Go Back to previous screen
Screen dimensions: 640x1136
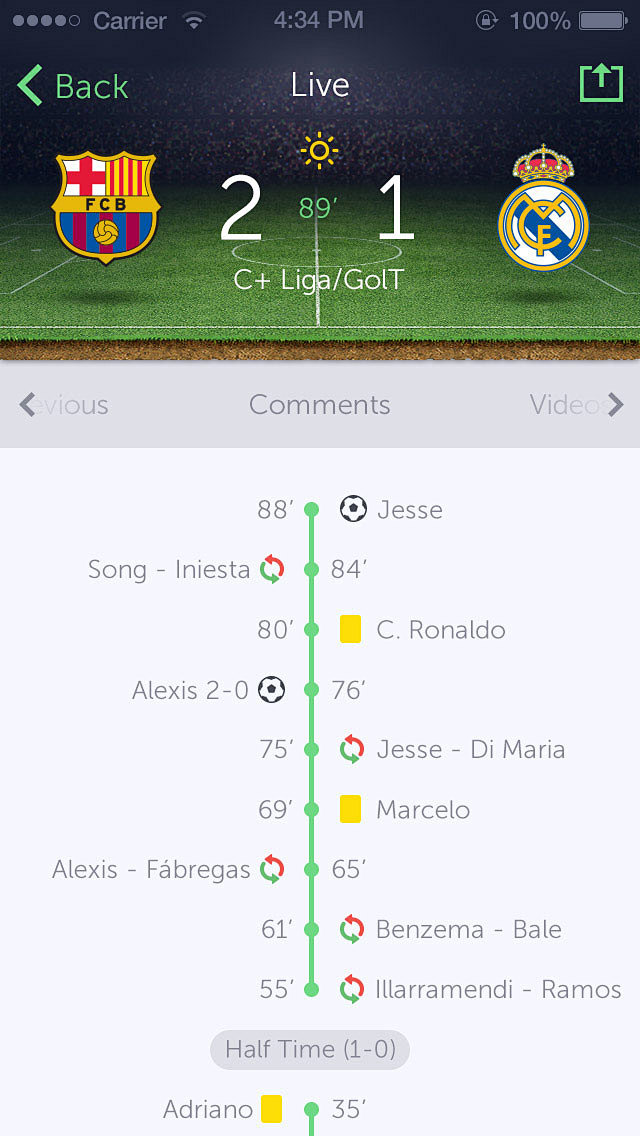click(72, 86)
